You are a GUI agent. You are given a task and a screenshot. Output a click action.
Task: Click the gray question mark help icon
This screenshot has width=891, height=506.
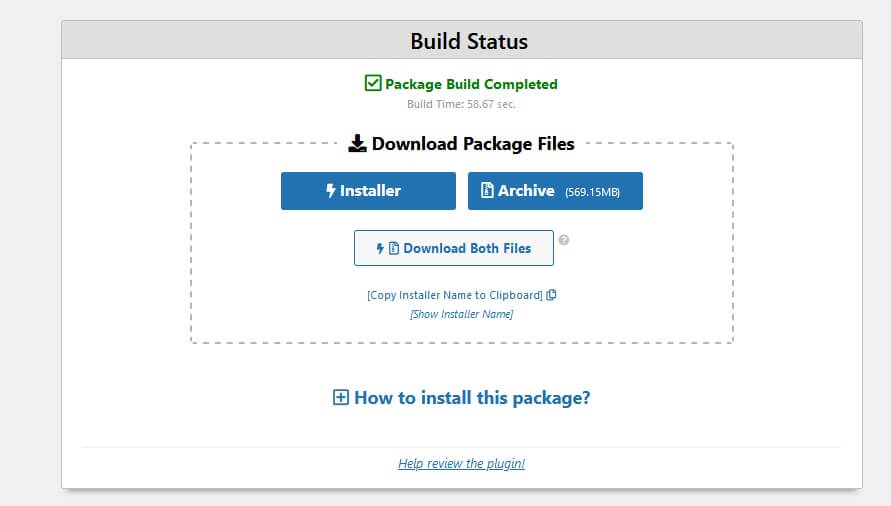click(564, 240)
